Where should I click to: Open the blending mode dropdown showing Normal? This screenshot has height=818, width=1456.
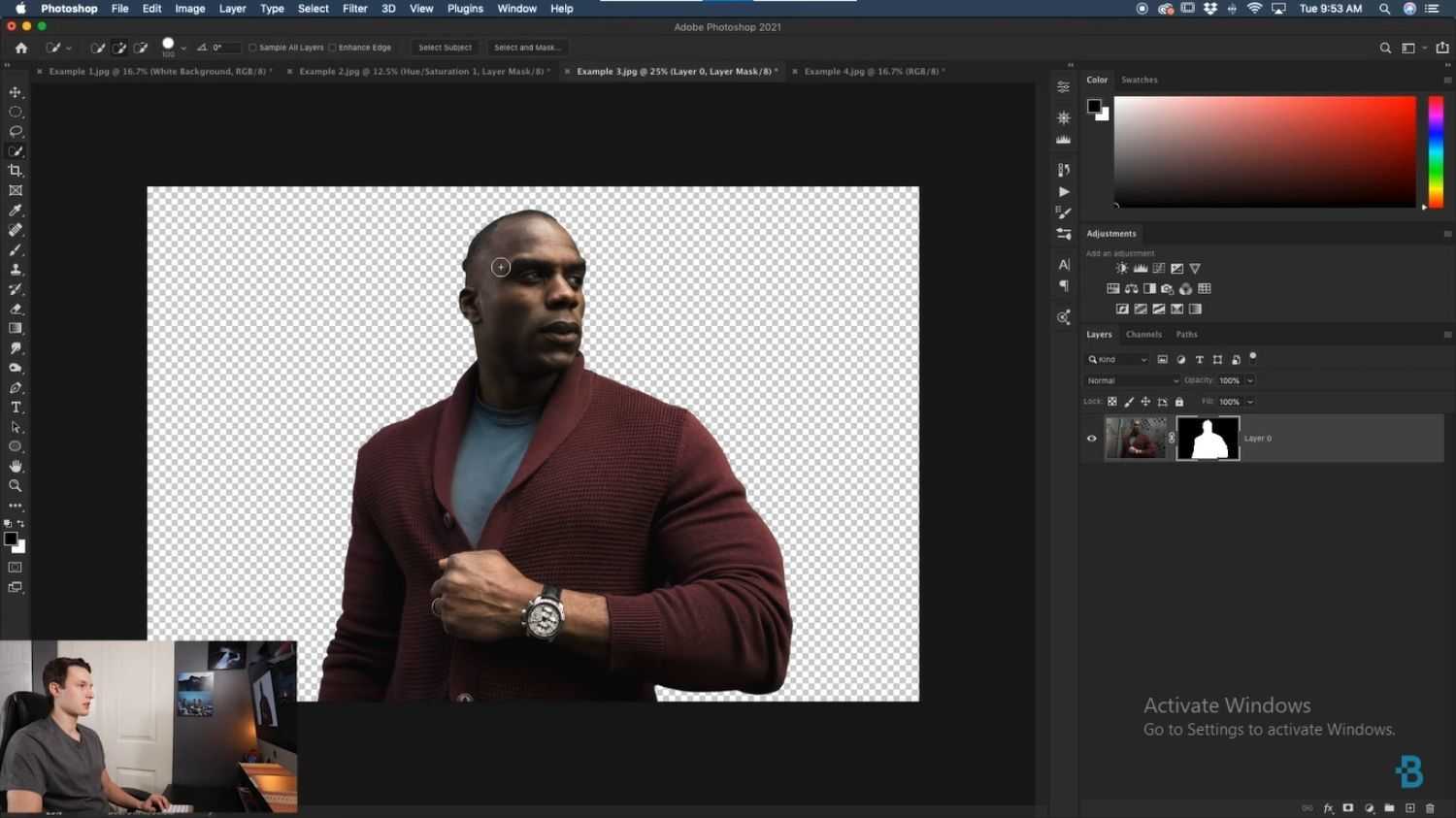(1131, 380)
